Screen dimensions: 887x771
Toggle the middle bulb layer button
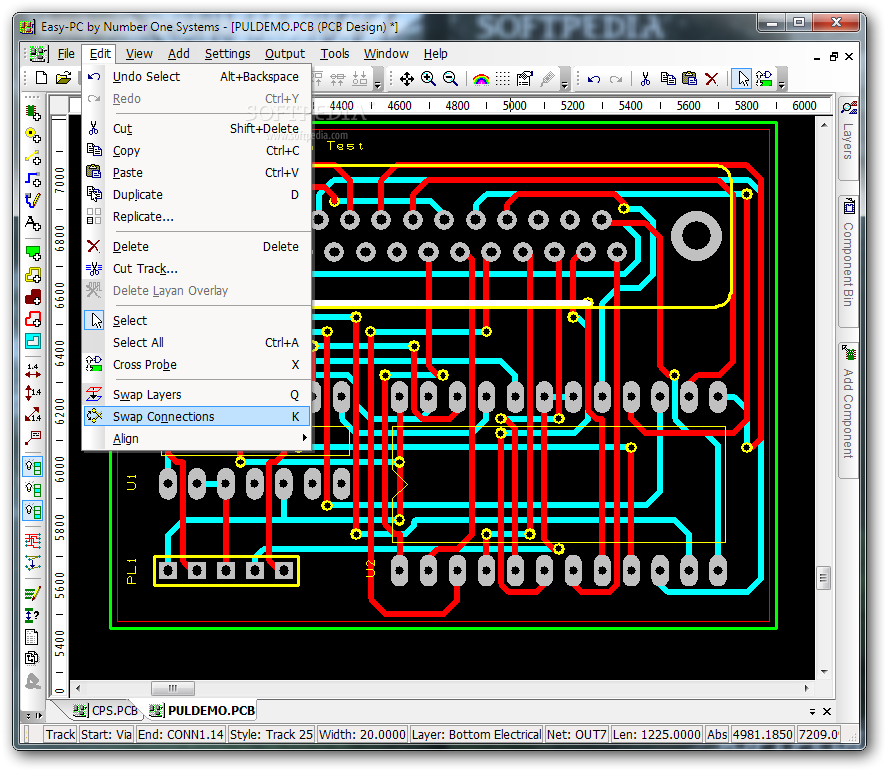click(x=33, y=489)
